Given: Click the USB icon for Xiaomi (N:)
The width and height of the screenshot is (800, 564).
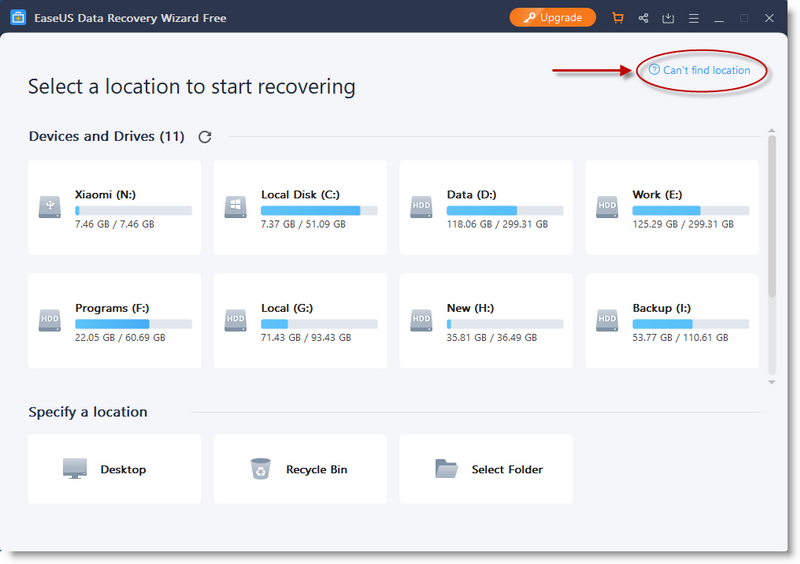Looking at the screenshot, I should pyautogui.click(x=49, y=207).
